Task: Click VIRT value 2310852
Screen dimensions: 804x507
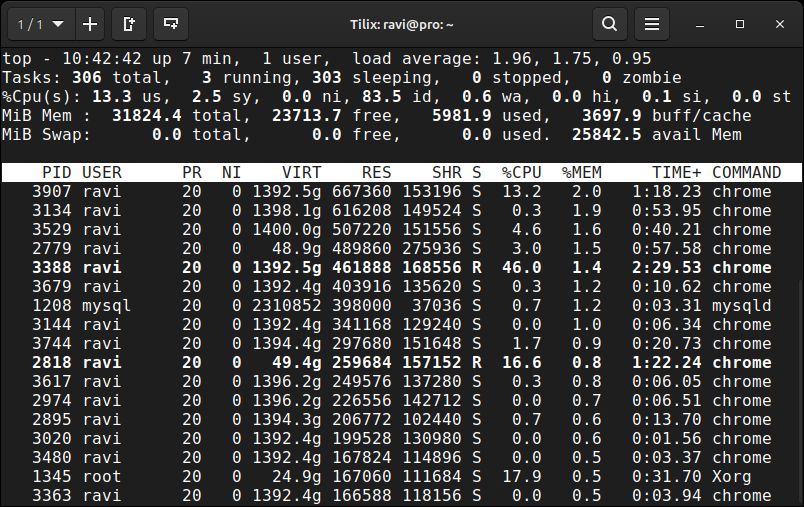Action: tap(287, 305)
